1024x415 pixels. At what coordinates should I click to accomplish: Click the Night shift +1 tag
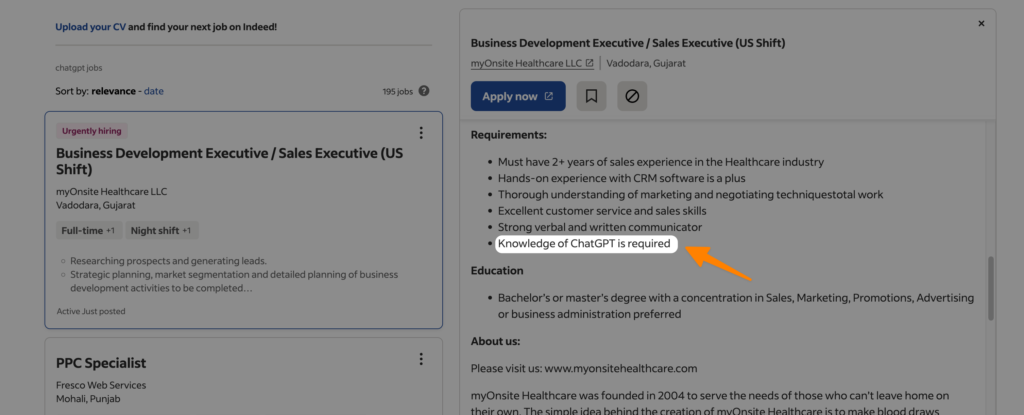pyautogui.click(x=162, y=231)
